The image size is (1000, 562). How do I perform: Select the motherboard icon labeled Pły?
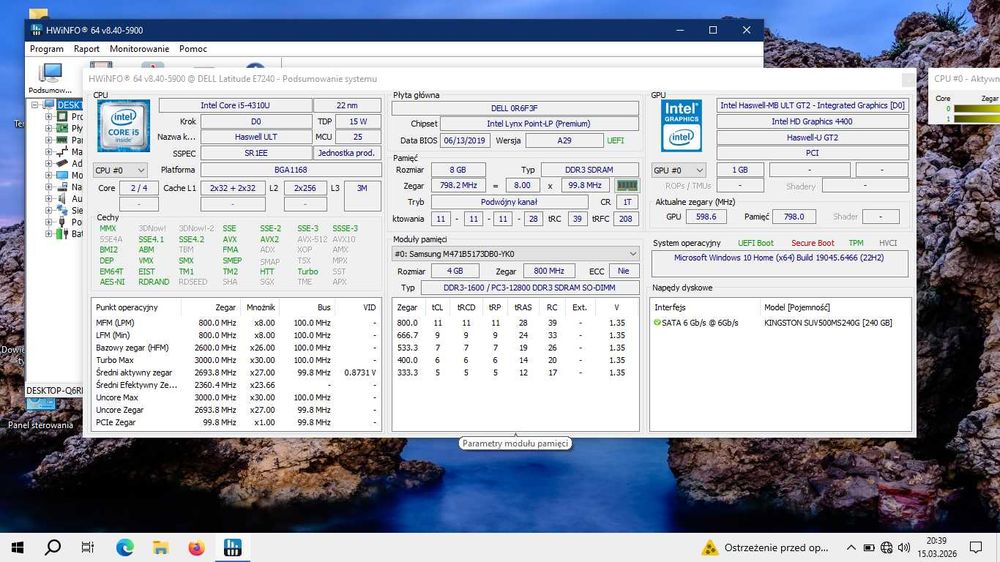pyautogui.click(x=62, y=128)
